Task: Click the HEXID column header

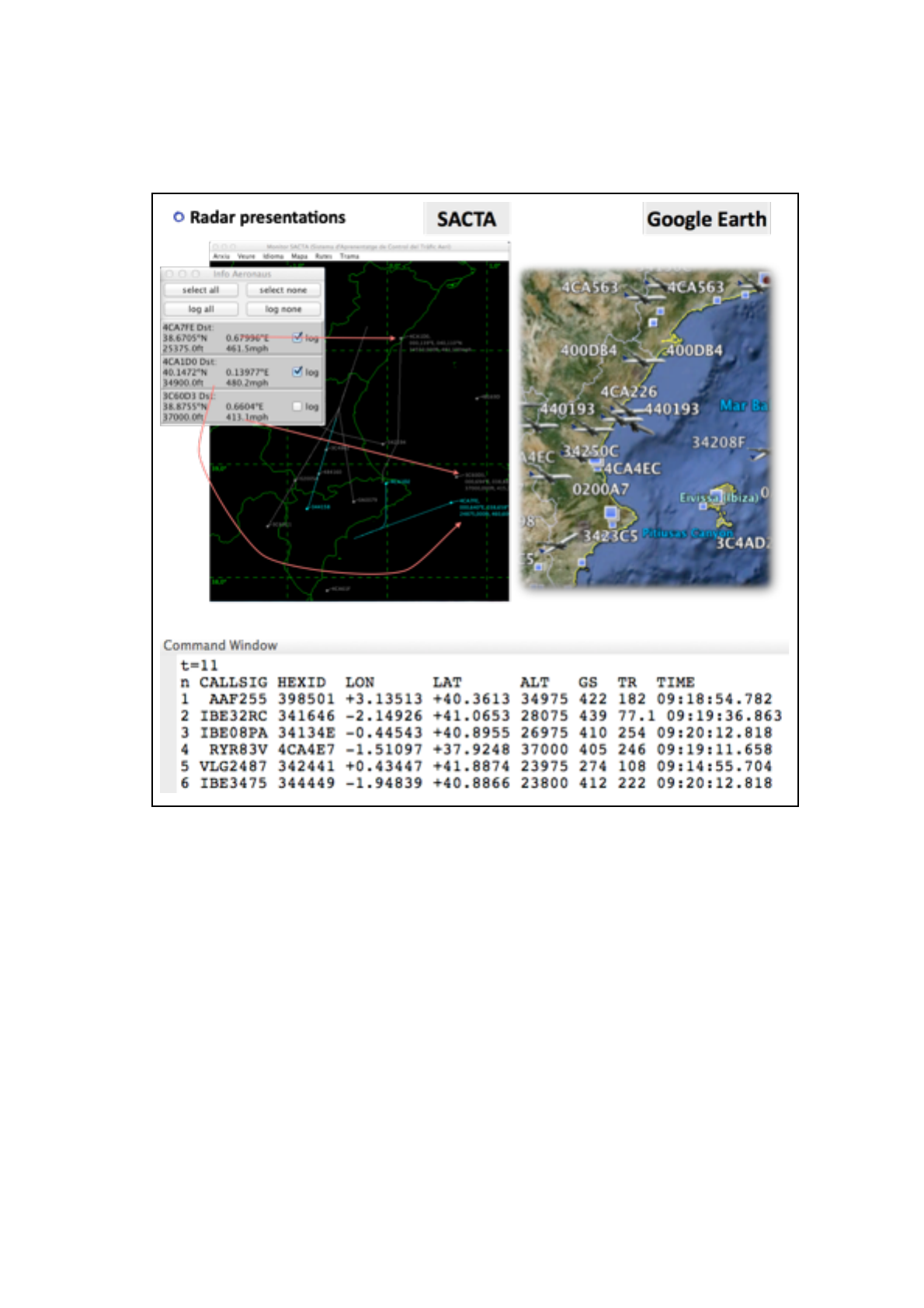Action: [301, 682]
